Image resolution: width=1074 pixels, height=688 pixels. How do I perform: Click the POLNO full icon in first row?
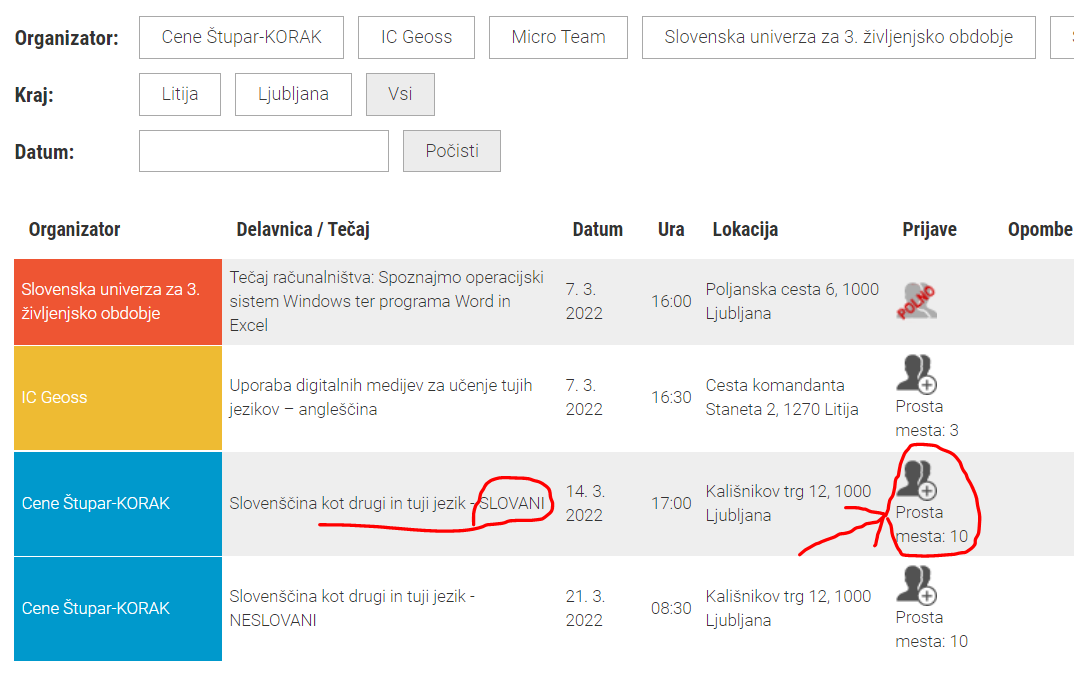coord(916,301)
